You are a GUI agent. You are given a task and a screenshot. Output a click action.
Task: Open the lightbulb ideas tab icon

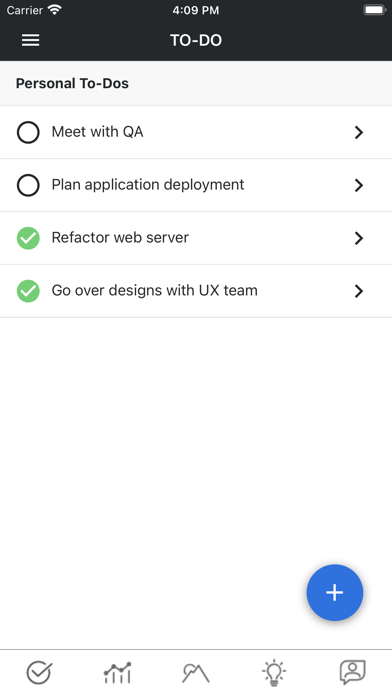click(x=274, y=672)
